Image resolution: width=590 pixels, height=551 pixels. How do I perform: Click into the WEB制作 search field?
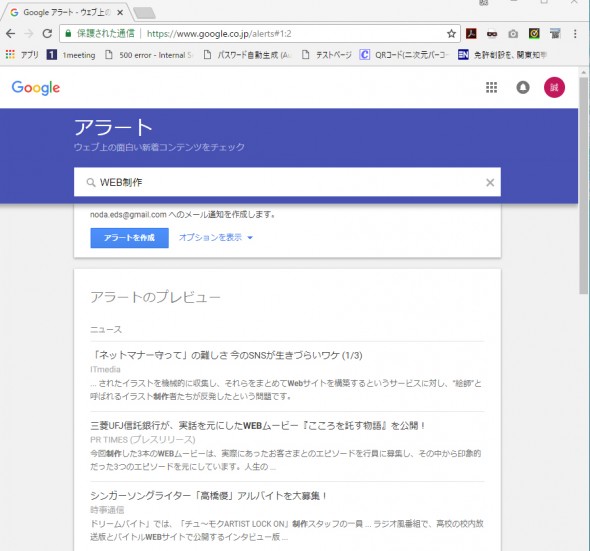pyautogui.click(x=287, y=182)
